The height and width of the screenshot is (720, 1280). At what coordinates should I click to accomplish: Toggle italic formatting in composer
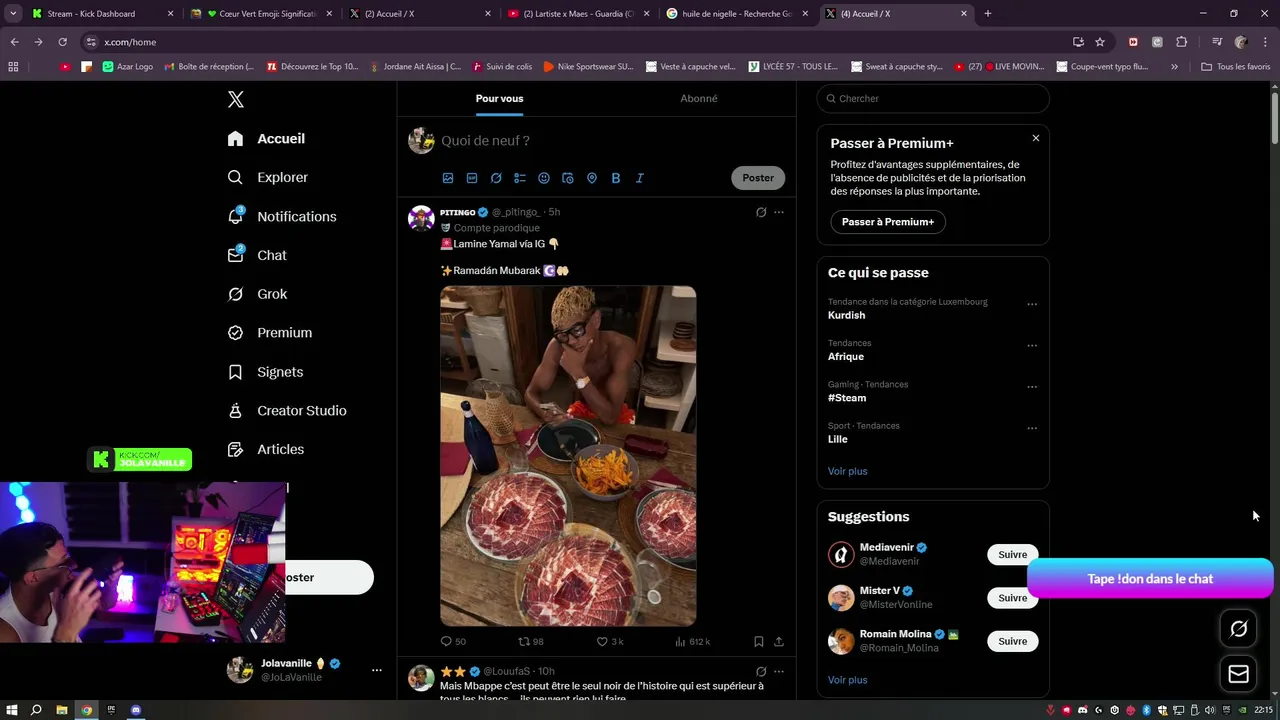coord(640,178)
